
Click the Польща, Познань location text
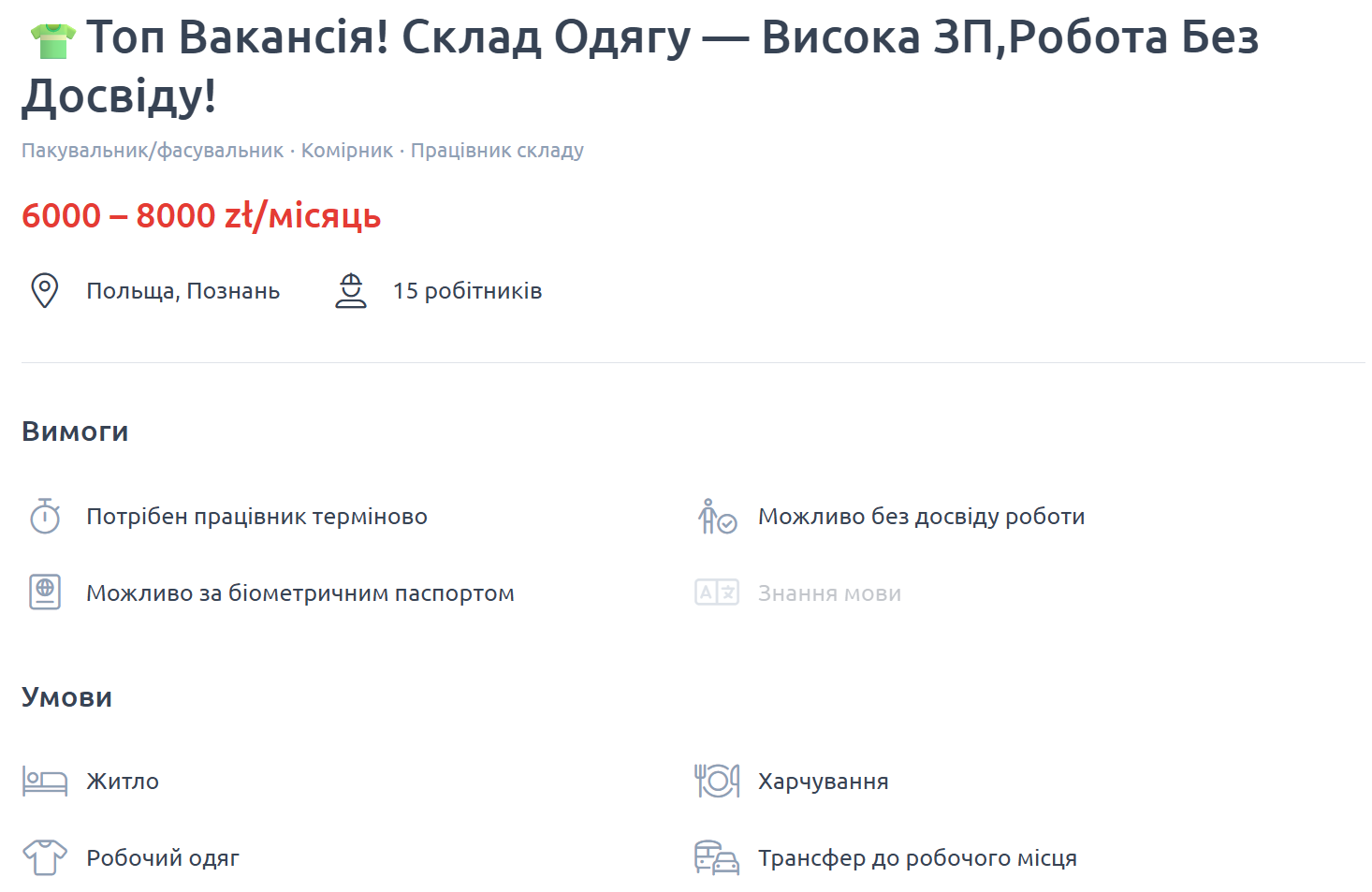(182, 290)
